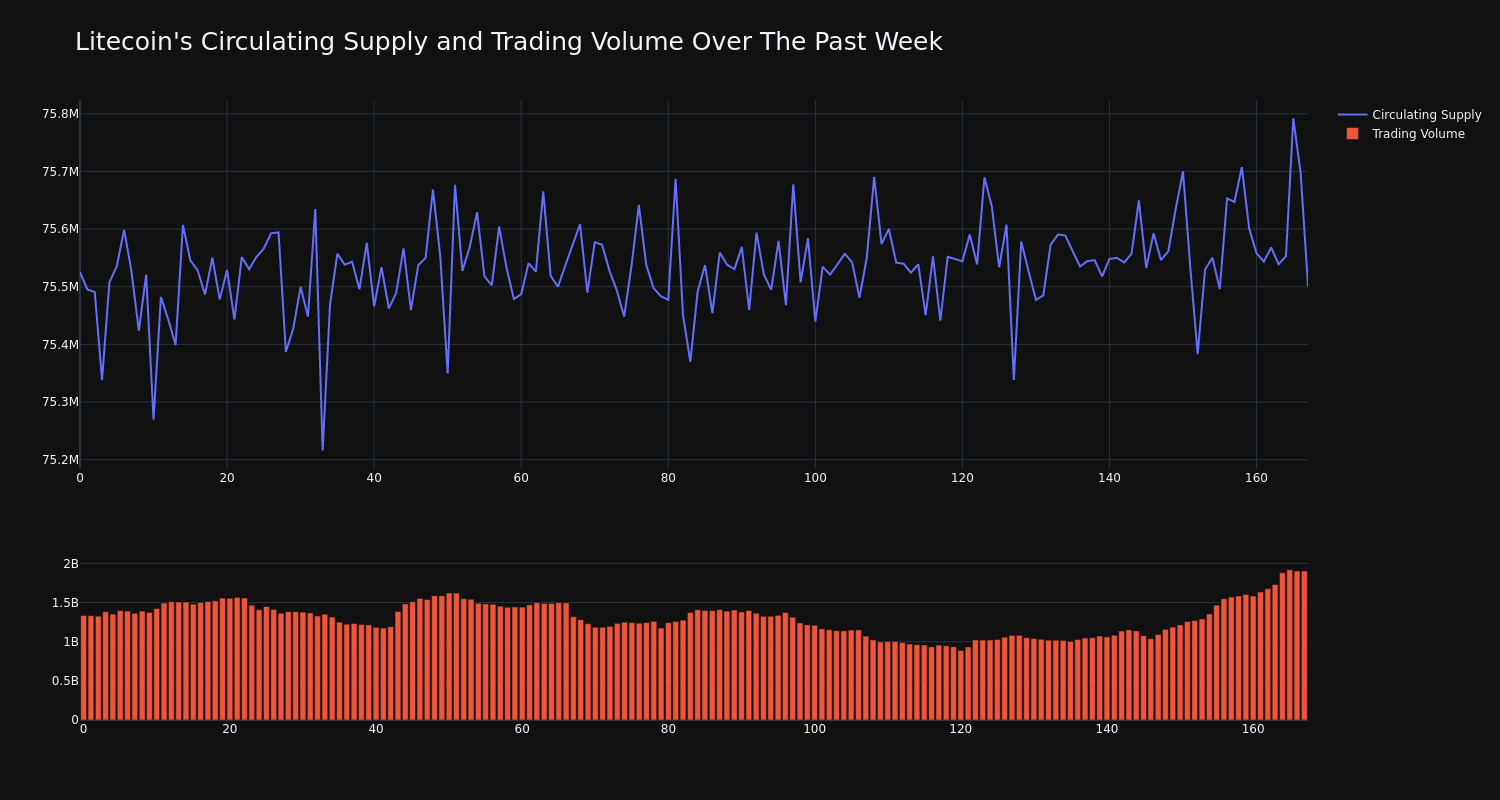Click the 0.5B volume axis label
The height and width of the screenshot is (800, 1500).
tap(65, 681)
